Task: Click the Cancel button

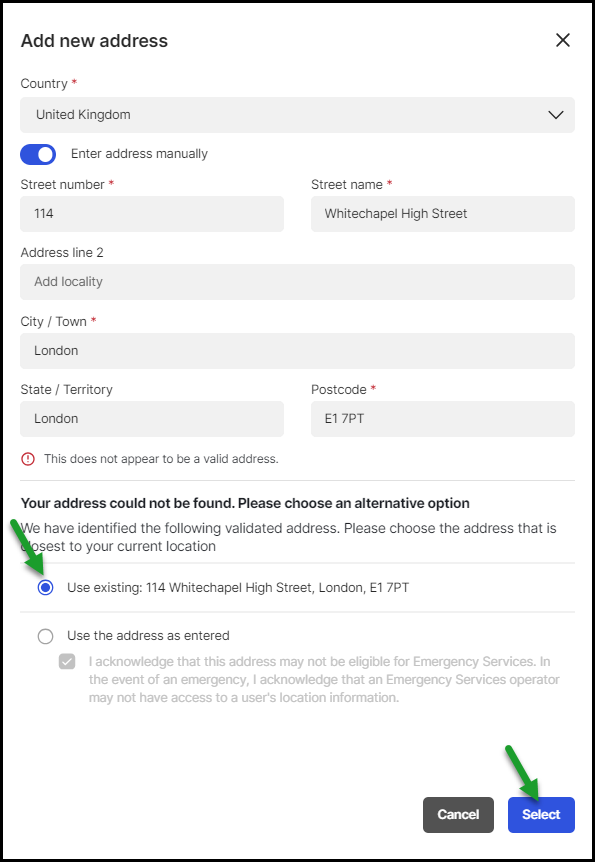Action: (x=458, y=815)
